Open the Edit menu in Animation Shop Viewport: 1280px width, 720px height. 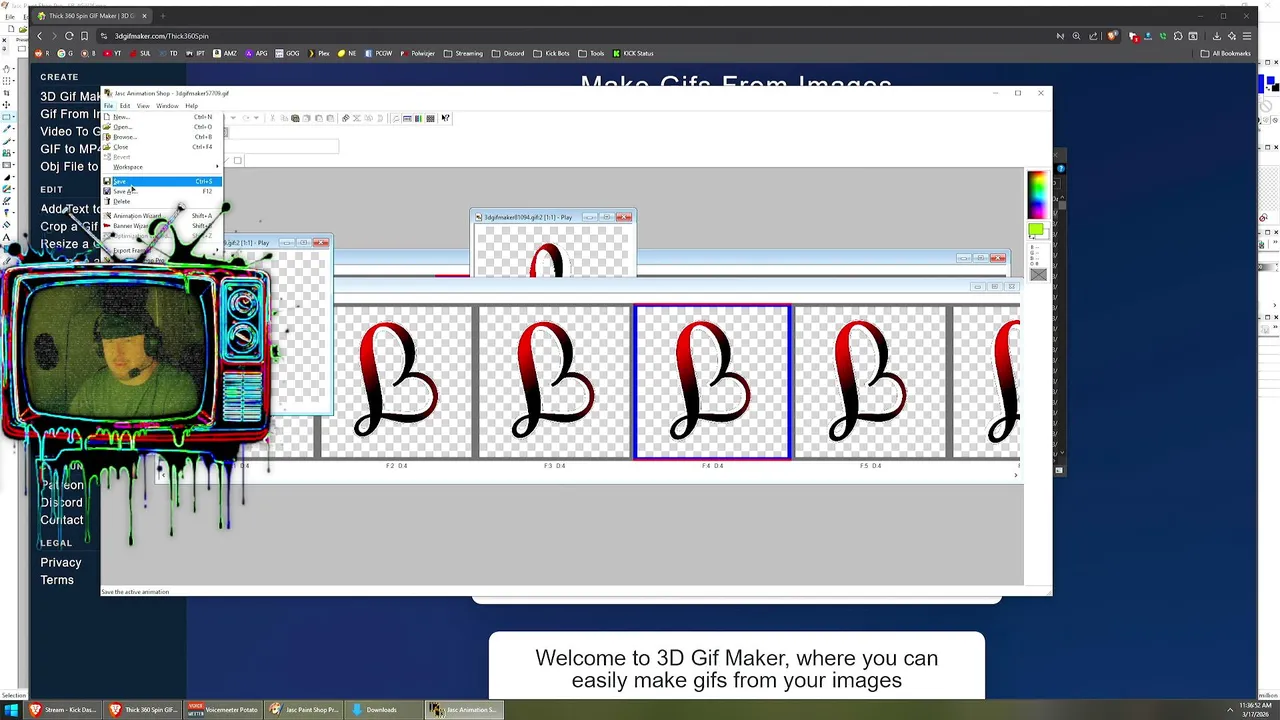pos(125,106)
